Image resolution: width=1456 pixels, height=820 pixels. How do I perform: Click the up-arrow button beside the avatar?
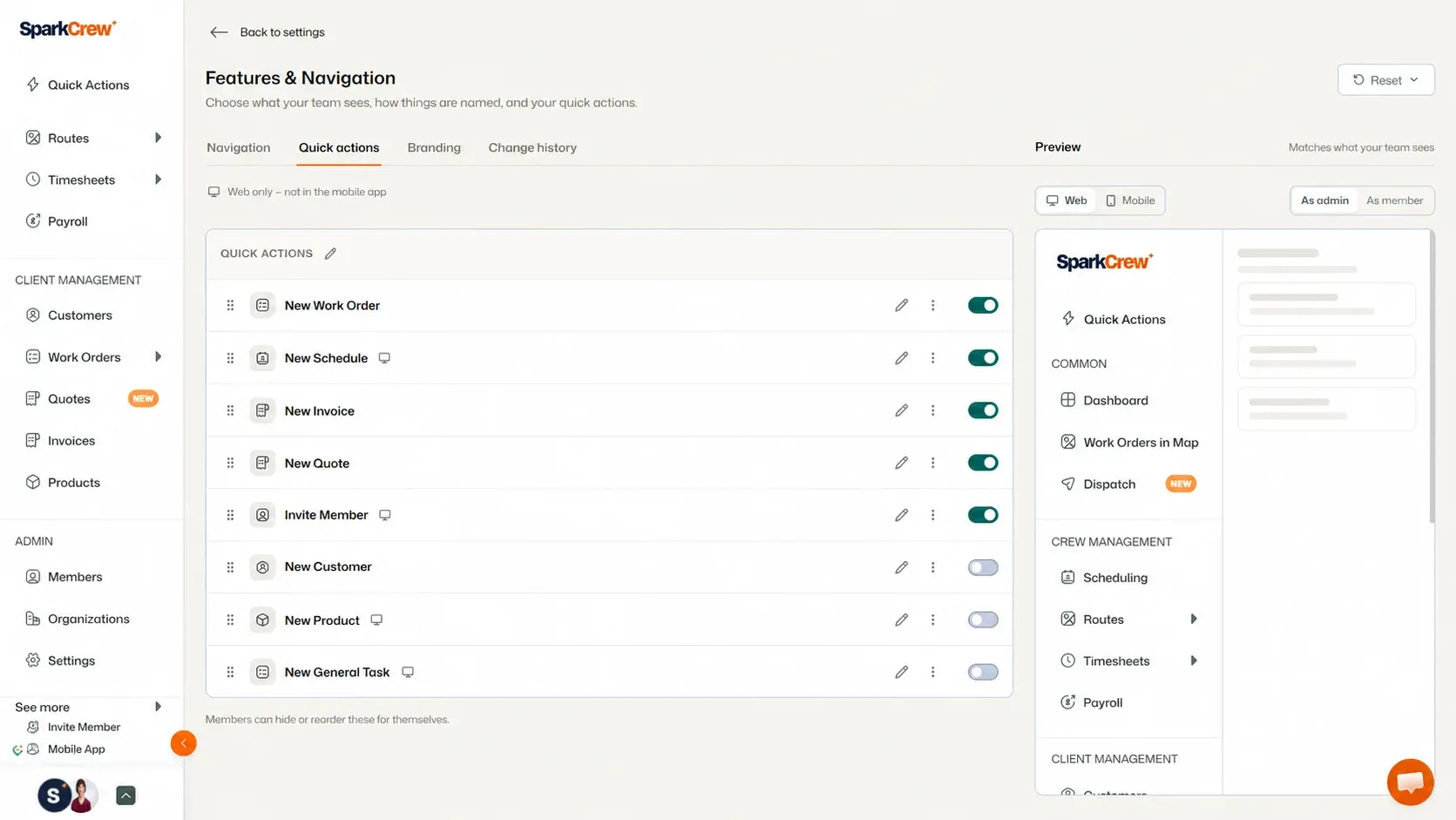click(x=125, y=795)
